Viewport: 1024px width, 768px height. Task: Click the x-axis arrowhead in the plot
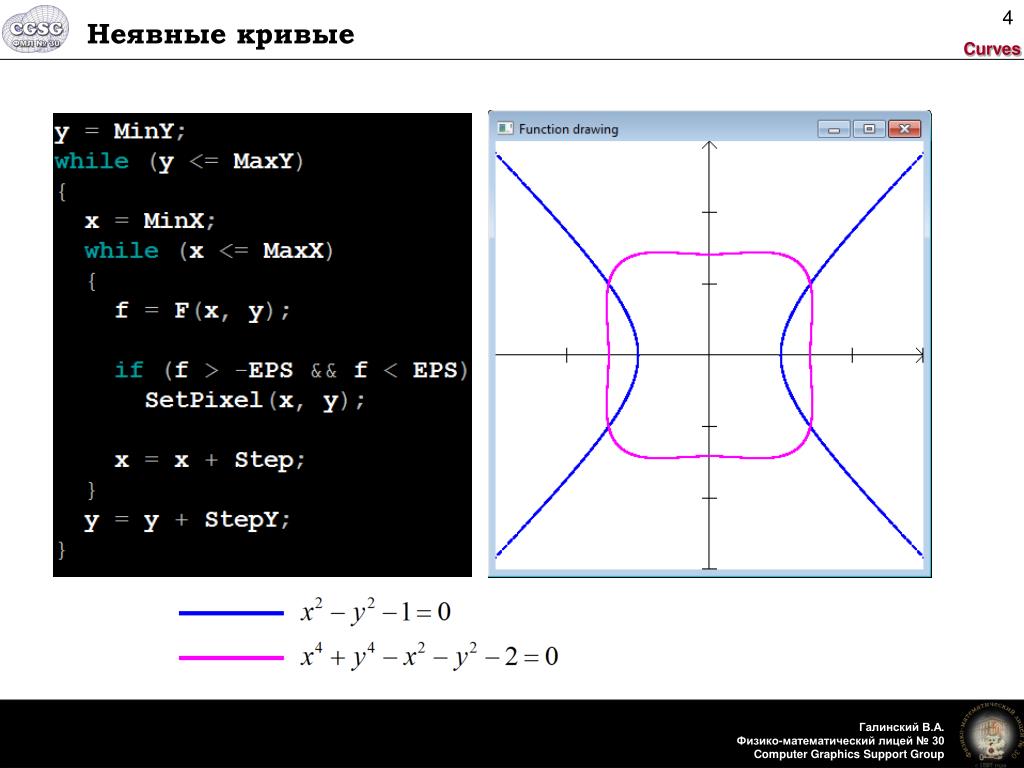pos(920,355)
